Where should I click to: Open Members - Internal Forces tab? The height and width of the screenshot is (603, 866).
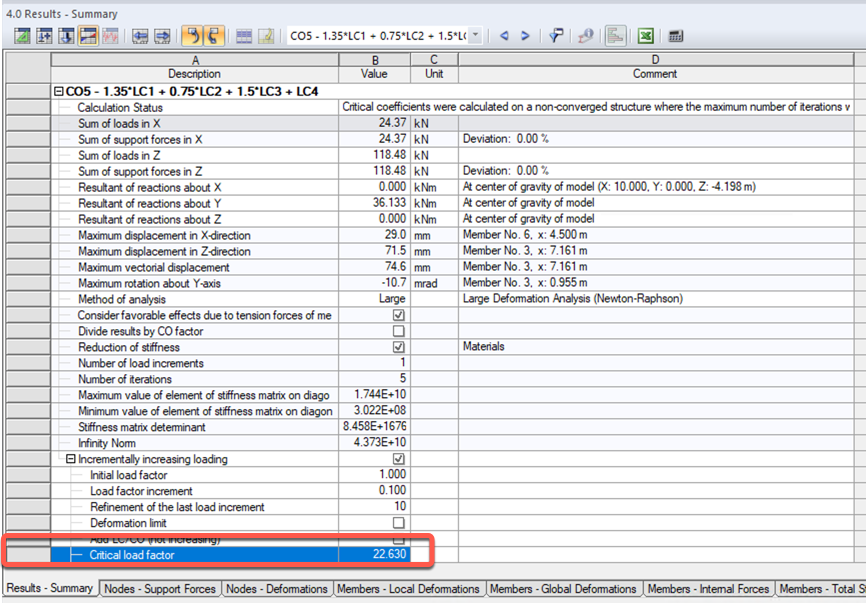click(709, 589)
